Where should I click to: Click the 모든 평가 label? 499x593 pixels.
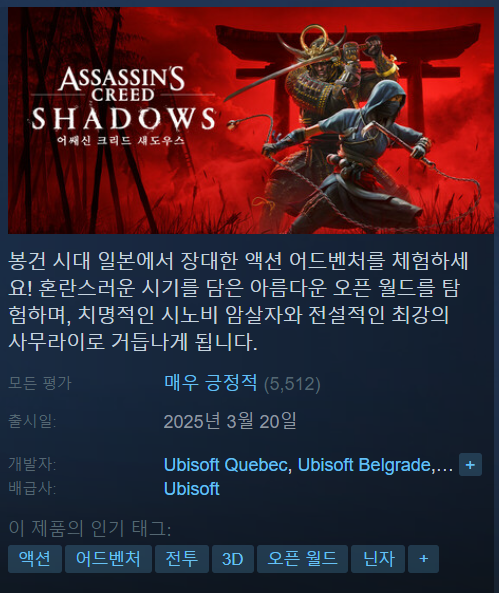click(40, 383)
